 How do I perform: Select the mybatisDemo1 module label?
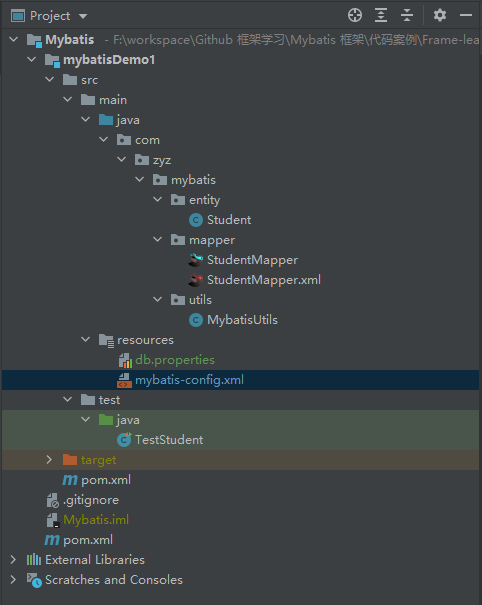(109, 60)
